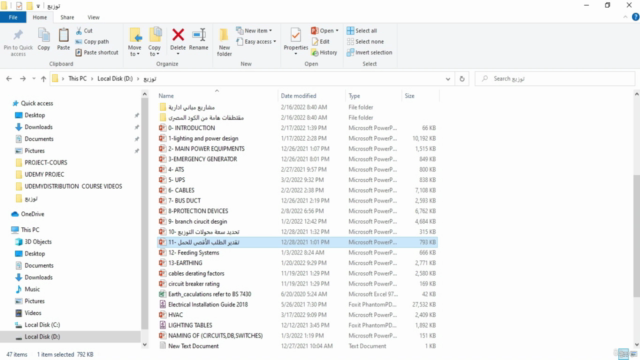Open the Move to menu
The height and width of the screenshot is (360, 640).
pos(135,42)
